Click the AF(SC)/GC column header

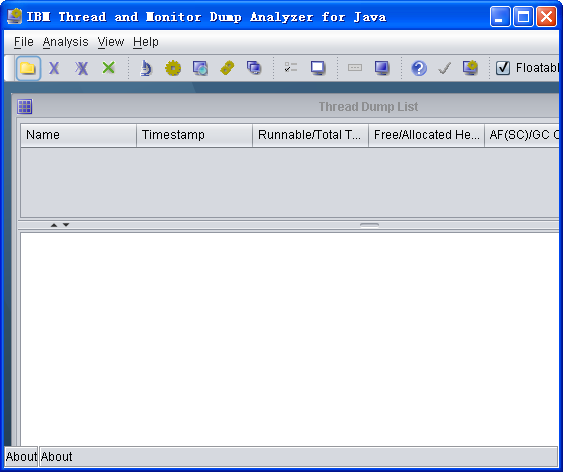[x=522, y=135]
